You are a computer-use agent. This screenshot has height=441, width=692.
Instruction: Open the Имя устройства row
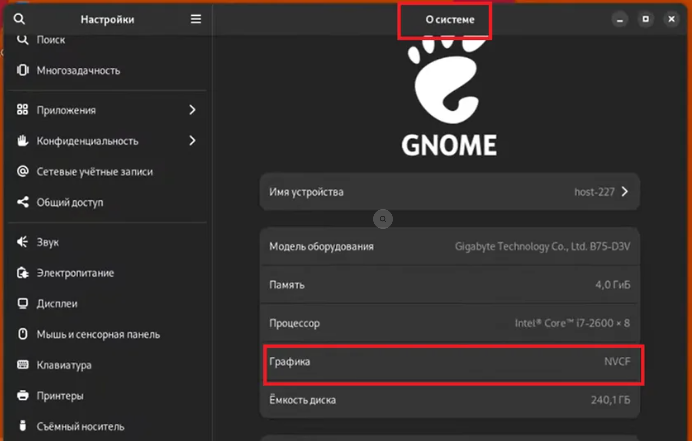point(450,192)
